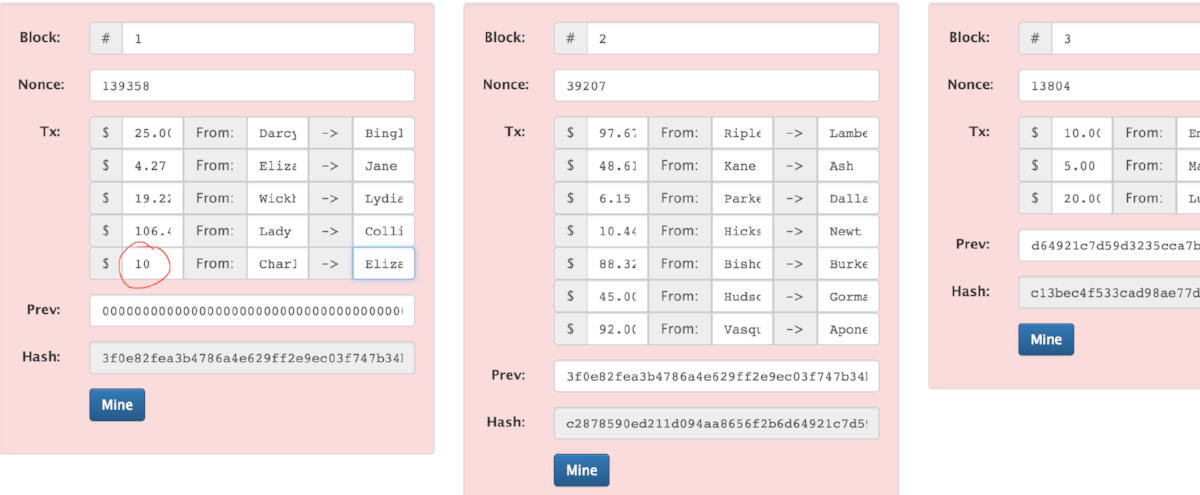1200x495 pixels.
Task: Edit the 10.44 amount in Block 2
Action: (618, 231)
